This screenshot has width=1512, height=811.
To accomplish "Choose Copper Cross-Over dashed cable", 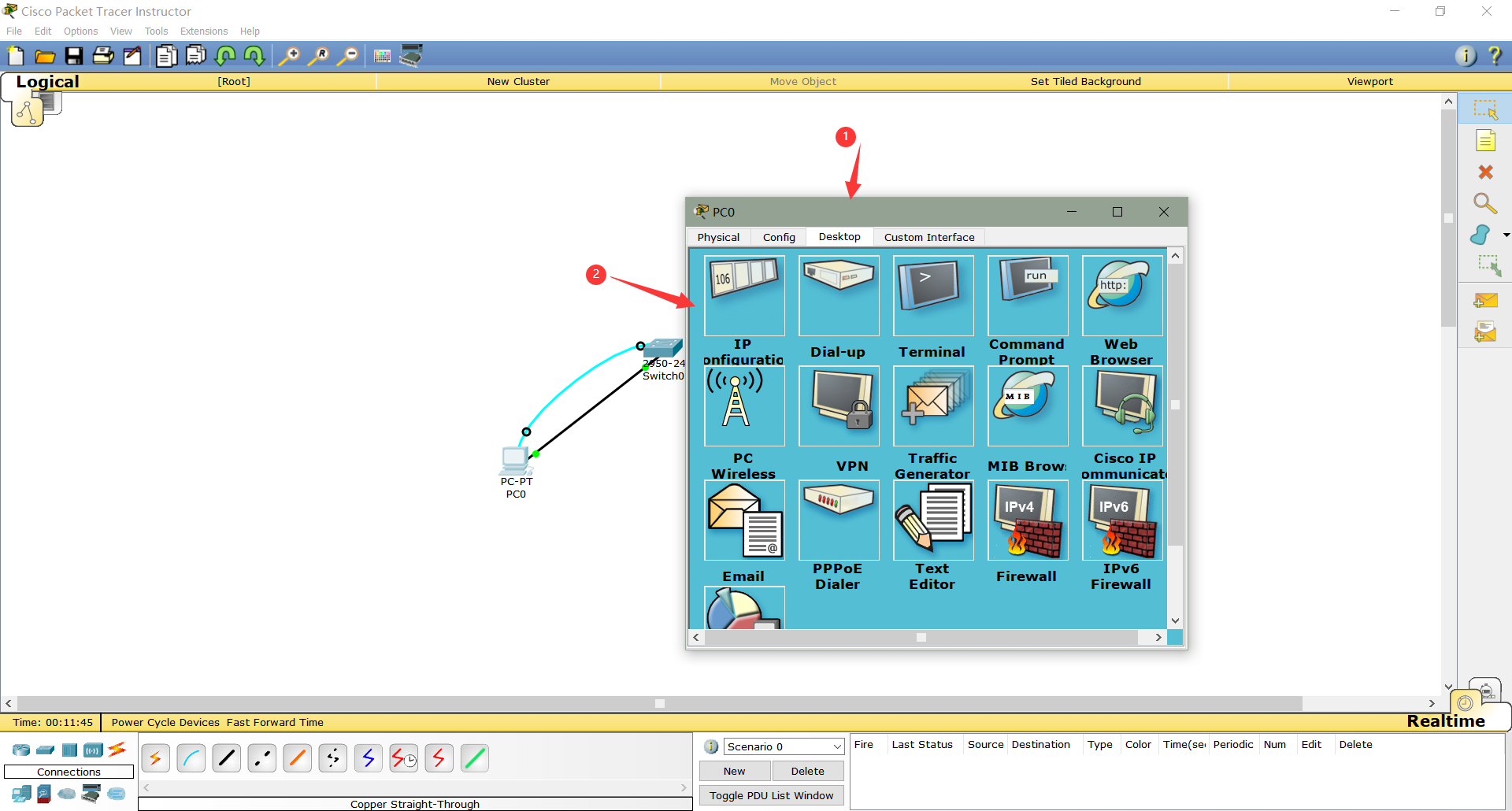I will coord(261,758).
